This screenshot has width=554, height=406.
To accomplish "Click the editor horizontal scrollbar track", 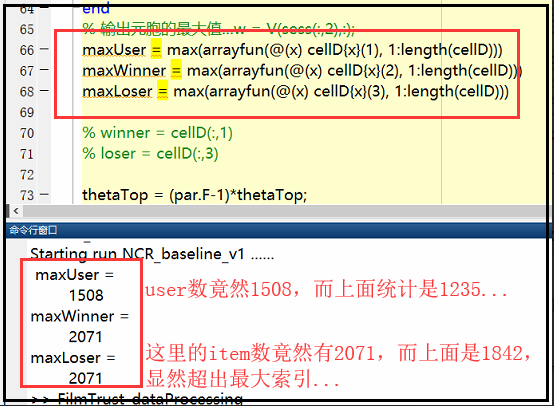I will coord(284,211).
